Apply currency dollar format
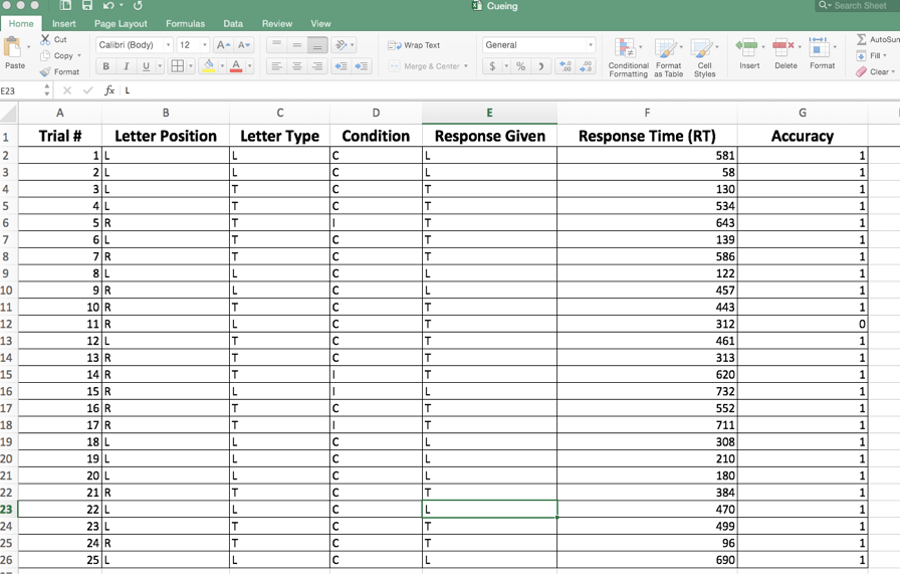The height and width of the screenshot is (574, 900). click(x=492, y=66)
